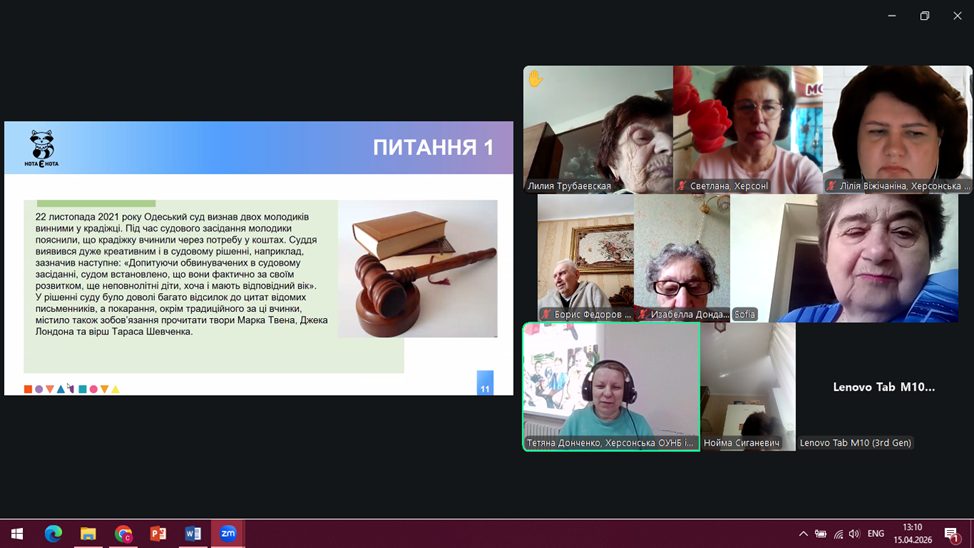
Task: Open the Windows notification center
Action: pos(952,534)
